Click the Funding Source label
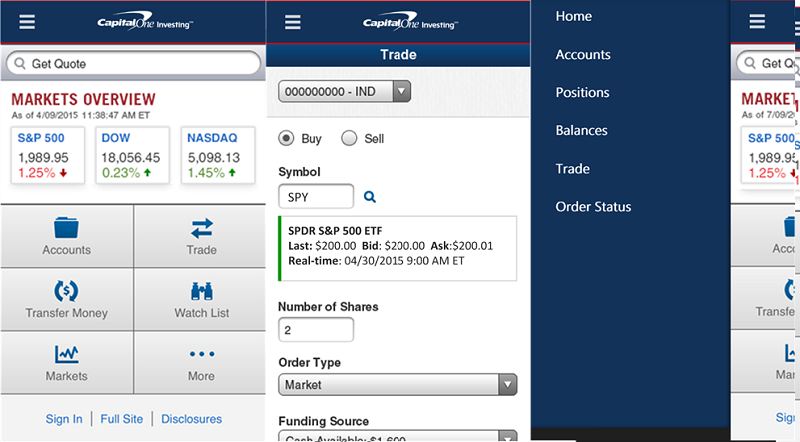 point(323,421)
